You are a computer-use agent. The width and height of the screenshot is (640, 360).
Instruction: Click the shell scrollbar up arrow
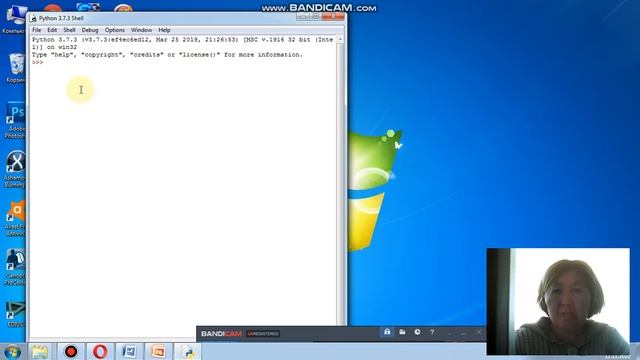[x=340, y=40]
